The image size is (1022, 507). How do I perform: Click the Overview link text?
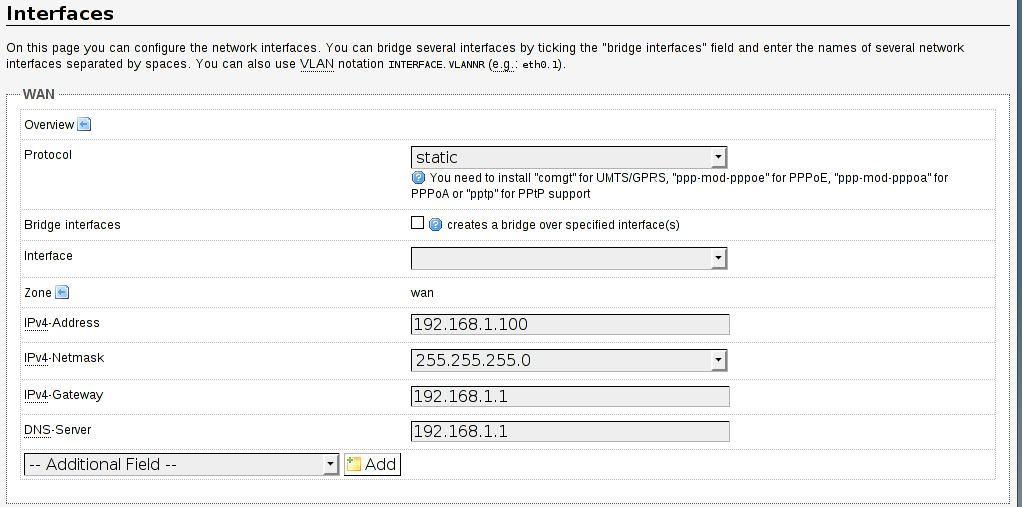(48, 125)
